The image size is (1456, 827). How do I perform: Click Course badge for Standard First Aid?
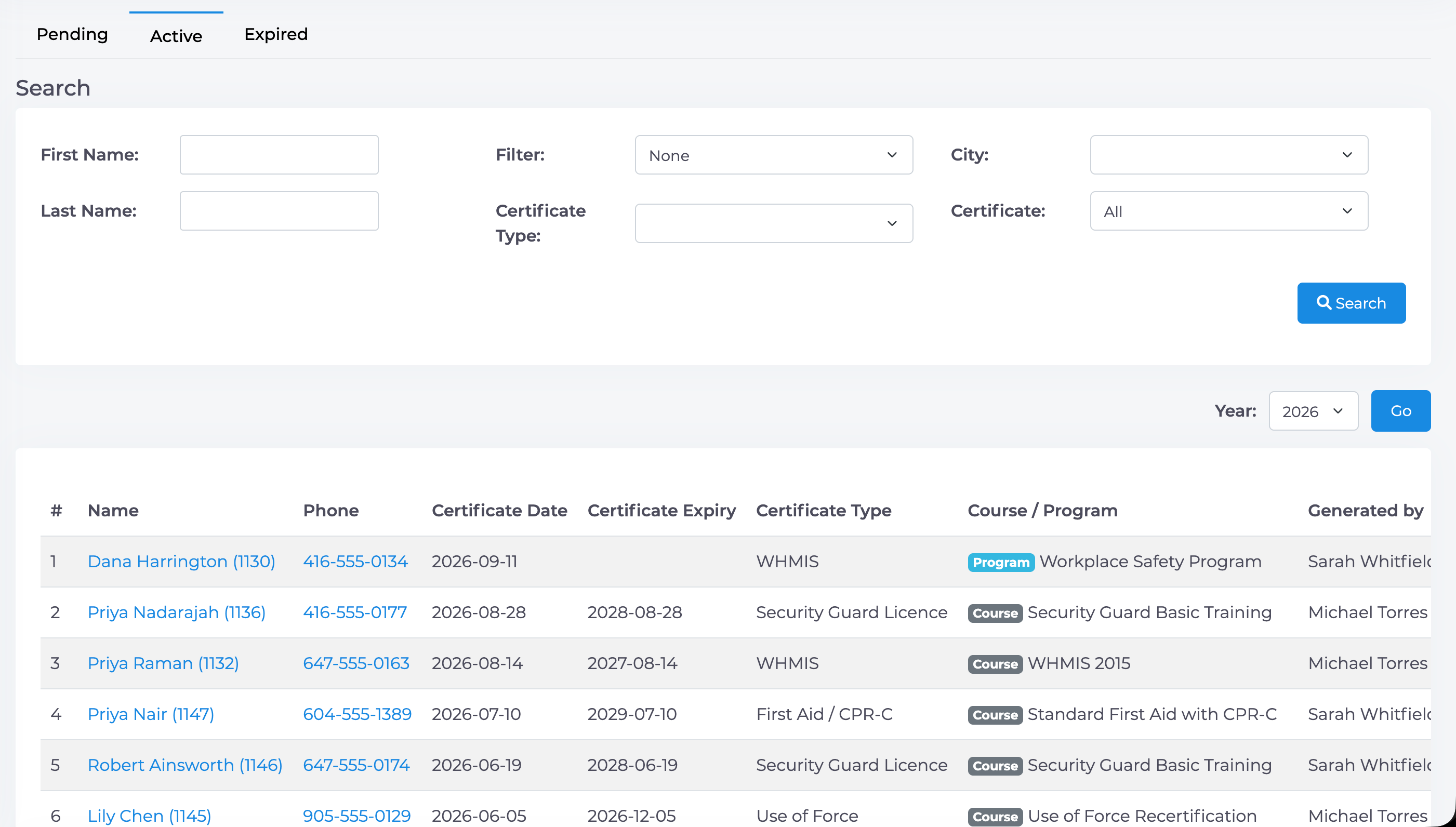tap(995, 715)
